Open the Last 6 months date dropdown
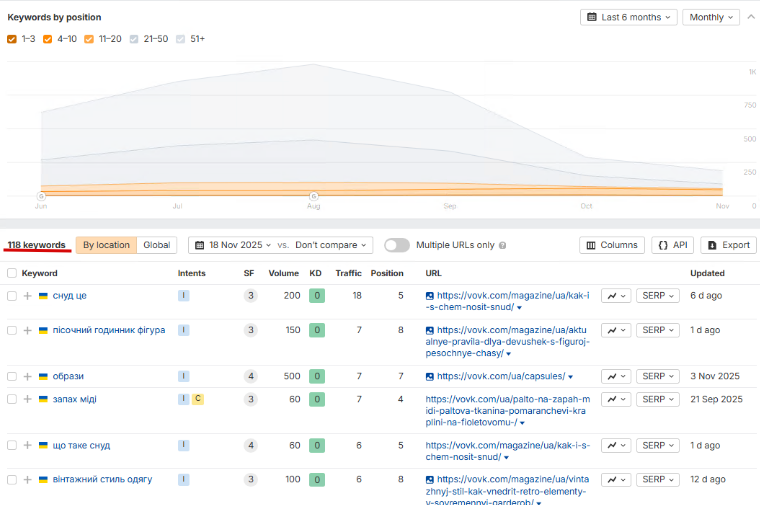Image resolution: width=760 pixels, height=505 pixels. (628, 17)
